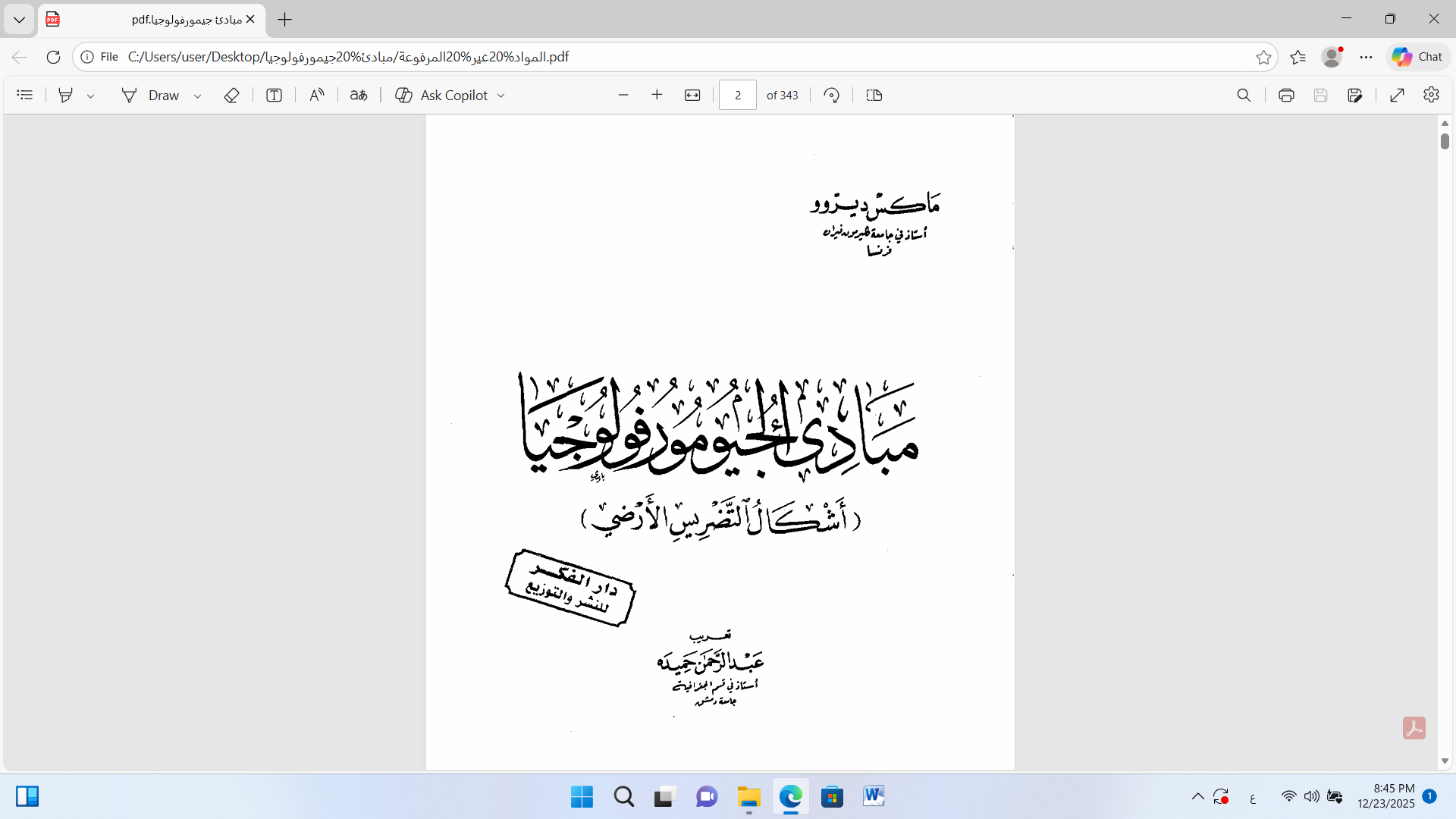Search within the PDF document
The width and height of the screenshot is (1456, 819).
[1244, 95]
